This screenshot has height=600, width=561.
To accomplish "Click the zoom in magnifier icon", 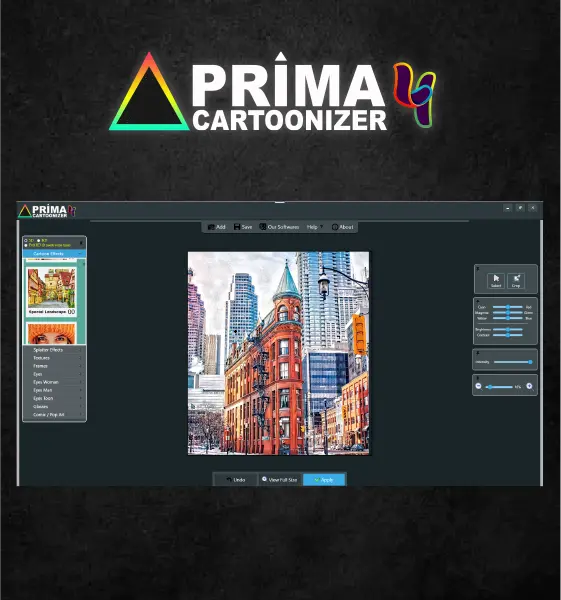I will [x=530, y=386].
